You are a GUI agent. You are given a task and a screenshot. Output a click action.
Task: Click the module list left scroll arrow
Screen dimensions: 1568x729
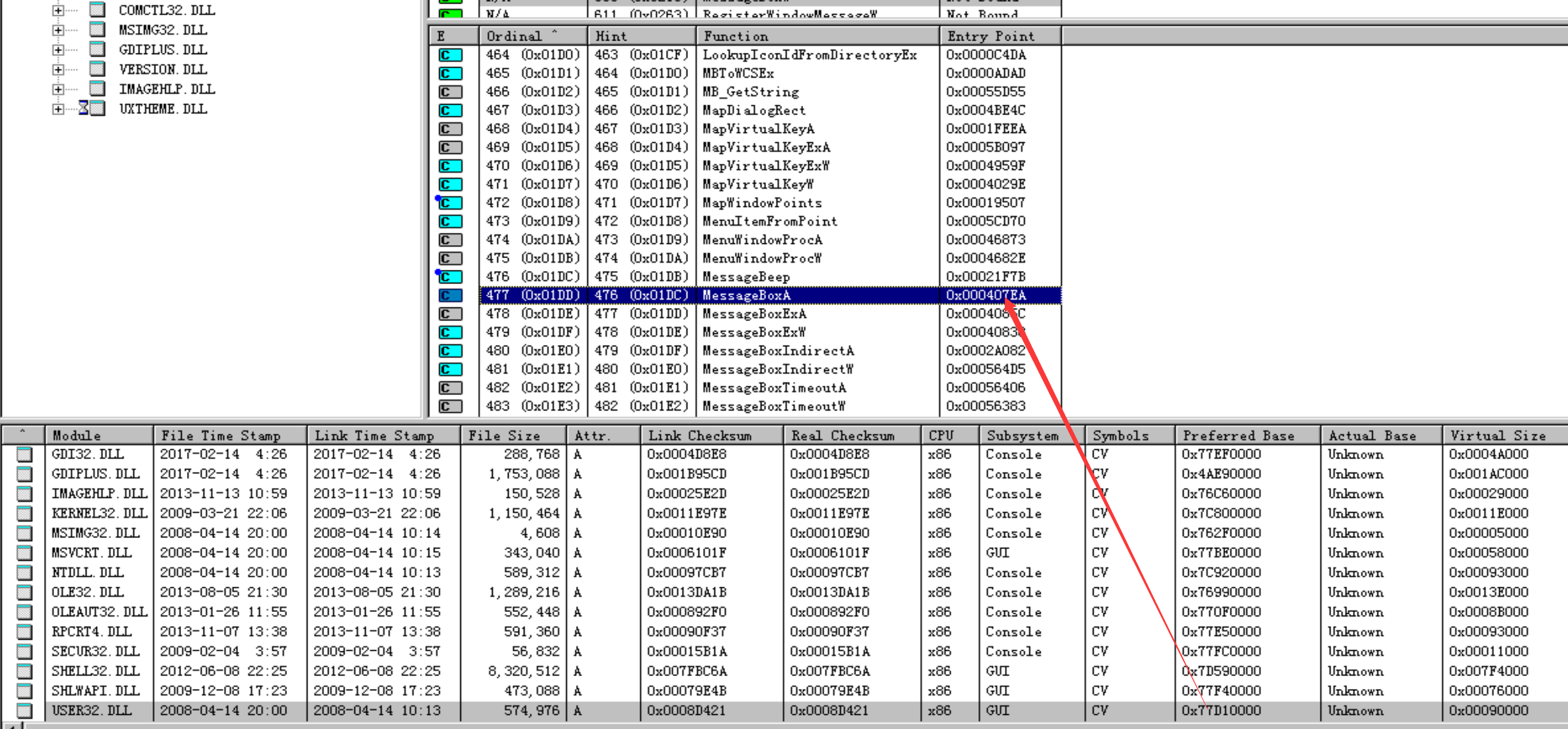[14, 726]
